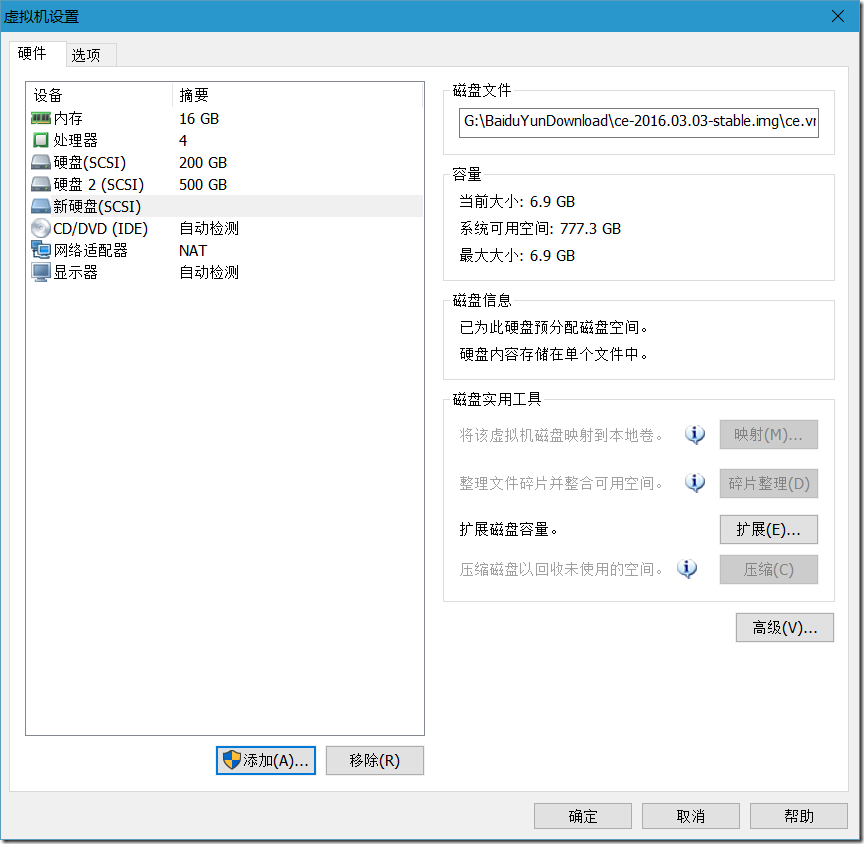Click the 硬盘(SCSI) disk drive icon

pos(41,163)
